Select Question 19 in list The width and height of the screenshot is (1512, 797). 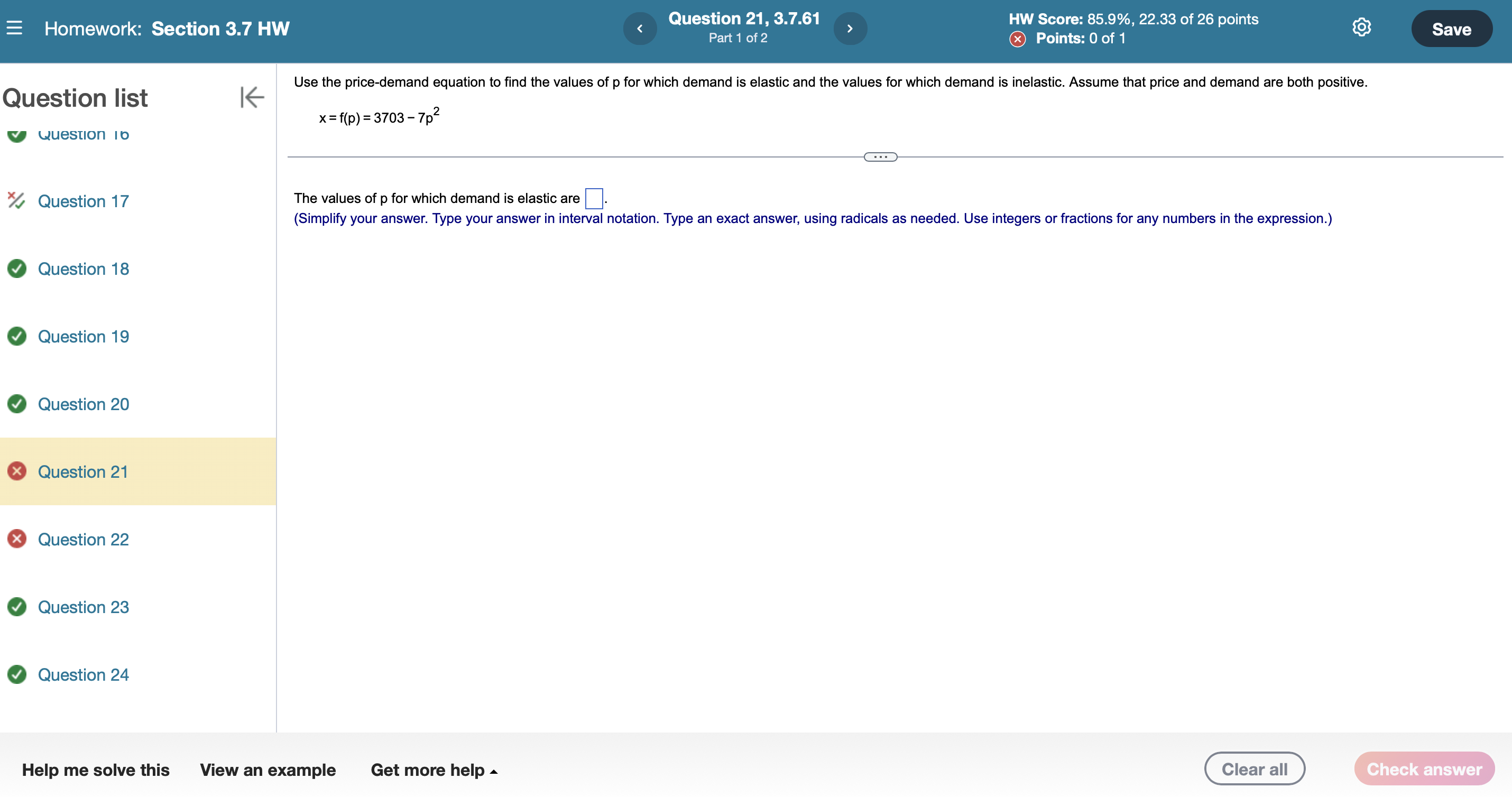[x=84, y=336]
